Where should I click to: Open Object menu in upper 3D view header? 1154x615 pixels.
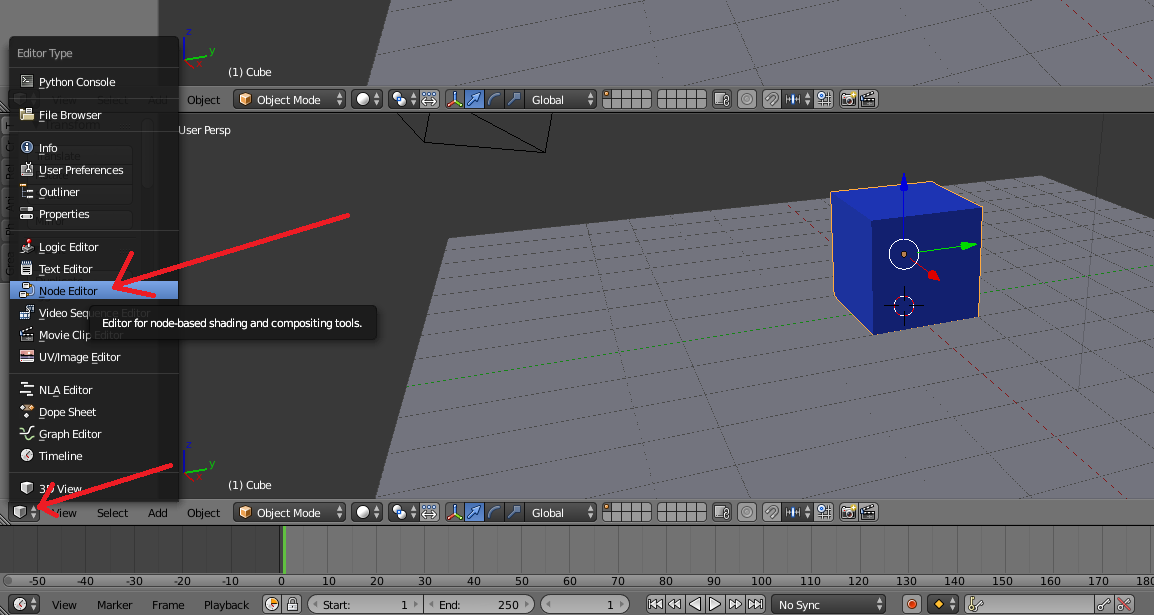tap(203, 100)
